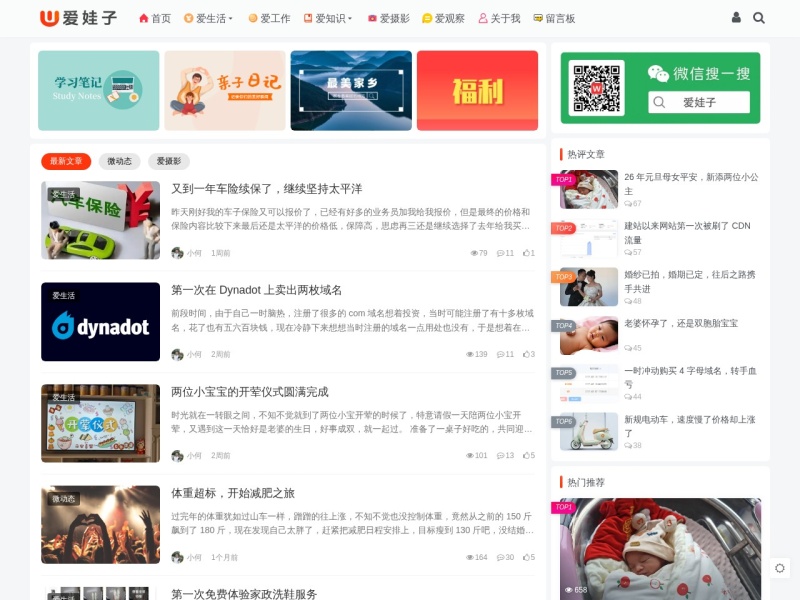This screenshot has height=600, width=800.
Task: Click comment icon on 开荤仪式 article
Action: point(501,456)
